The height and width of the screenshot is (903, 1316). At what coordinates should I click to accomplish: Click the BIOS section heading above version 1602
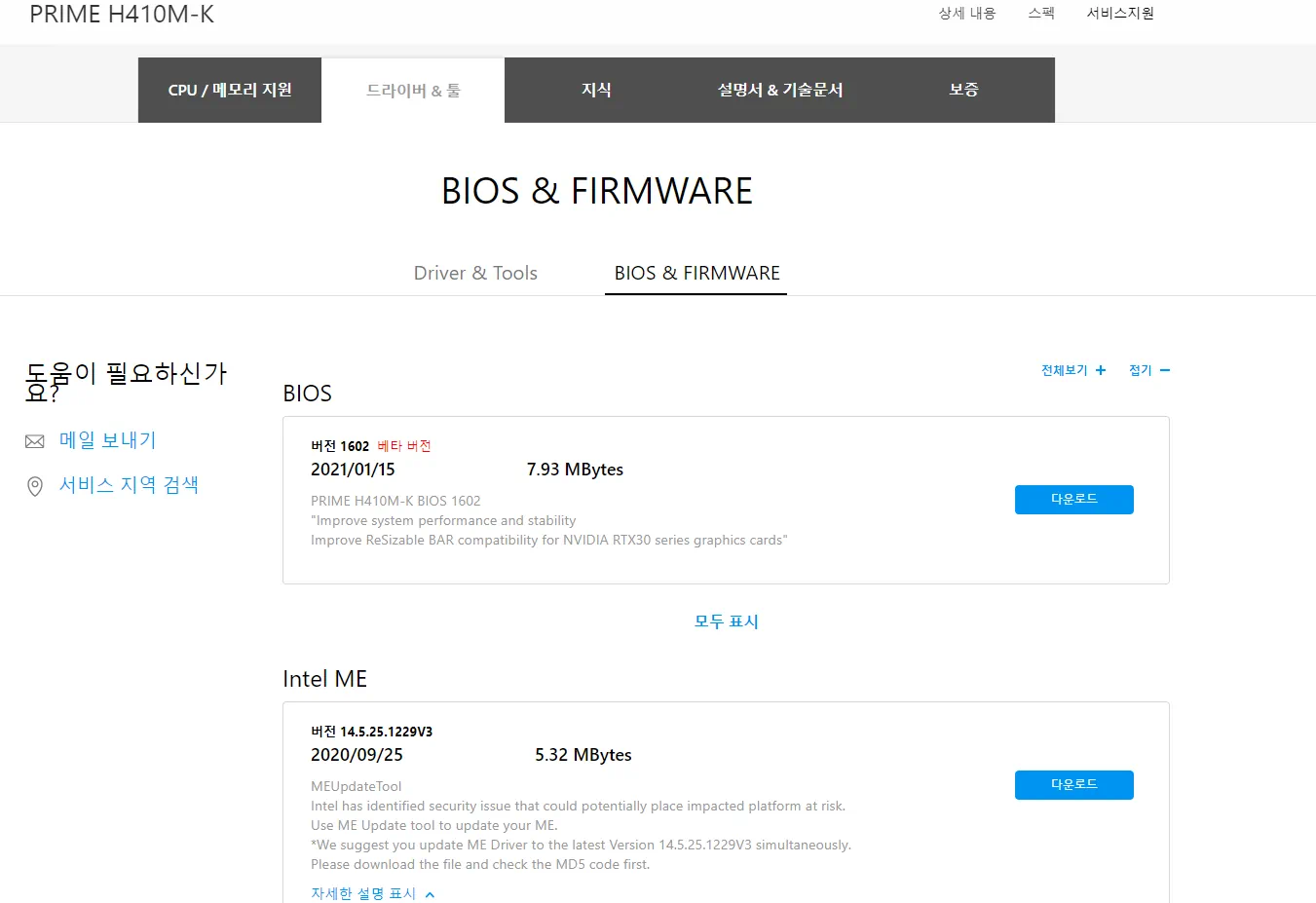point(307,394)
